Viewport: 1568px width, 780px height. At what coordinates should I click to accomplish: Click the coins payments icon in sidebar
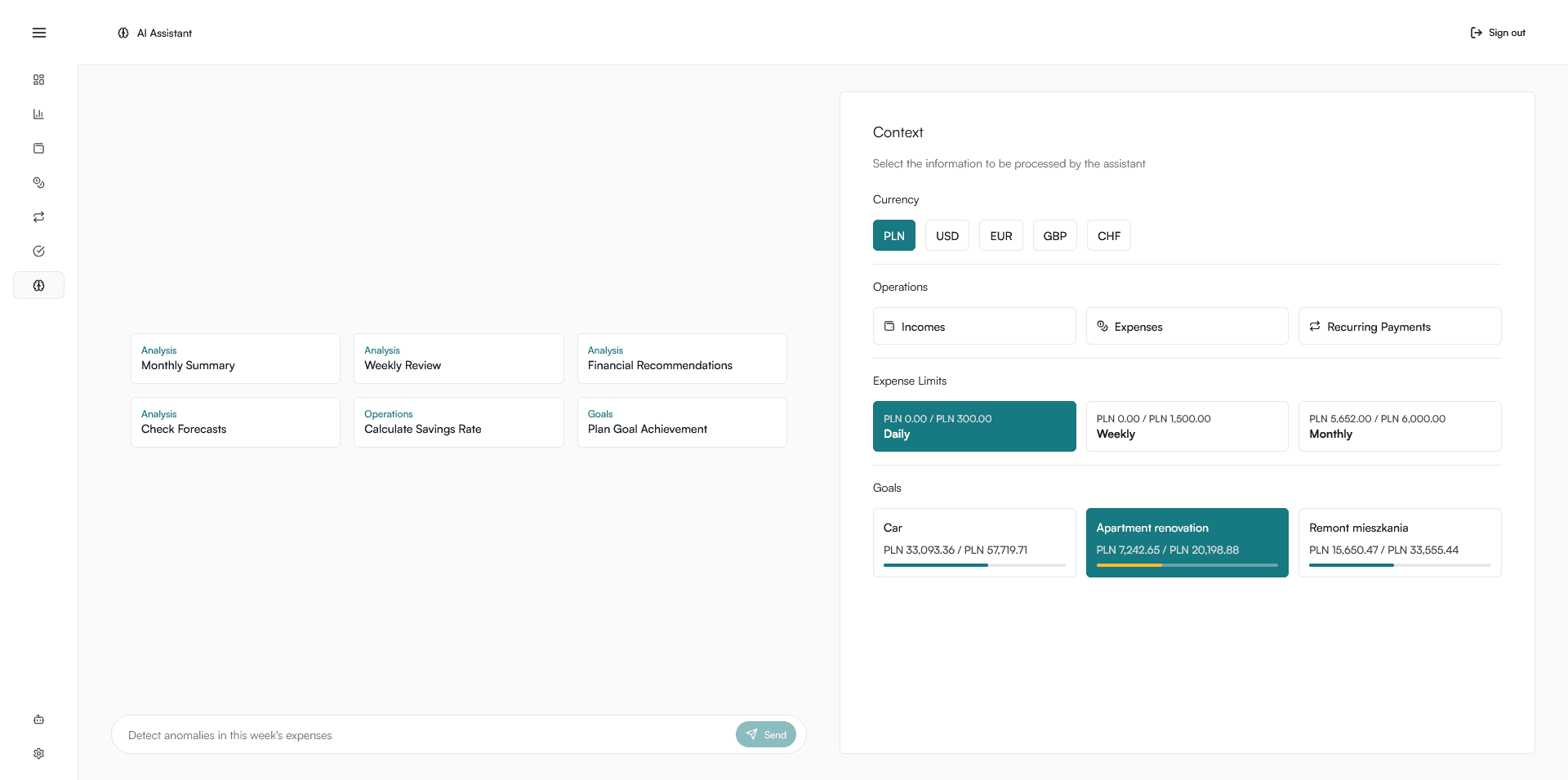tap(38, 182)
